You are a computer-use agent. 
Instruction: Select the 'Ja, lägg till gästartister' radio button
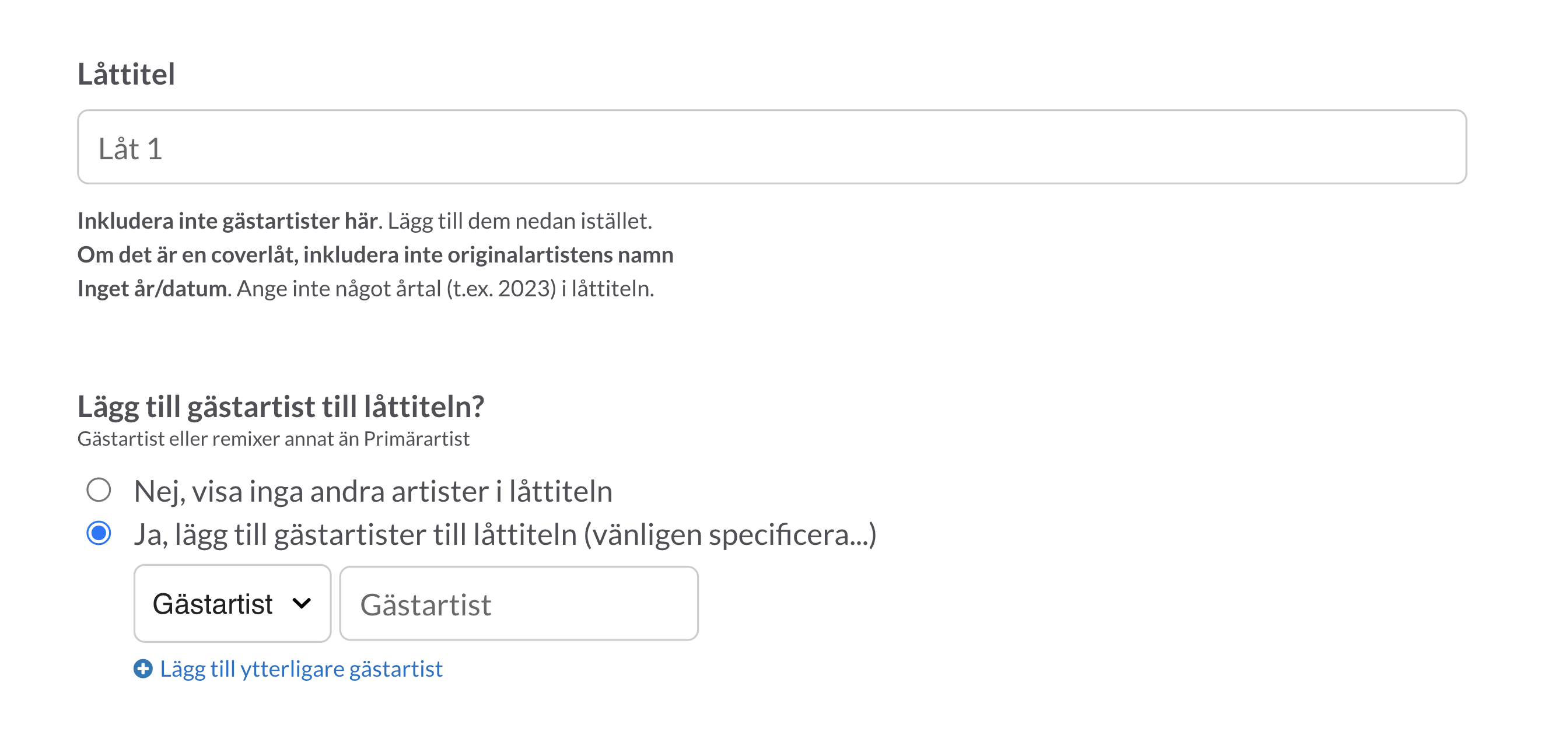99,534
